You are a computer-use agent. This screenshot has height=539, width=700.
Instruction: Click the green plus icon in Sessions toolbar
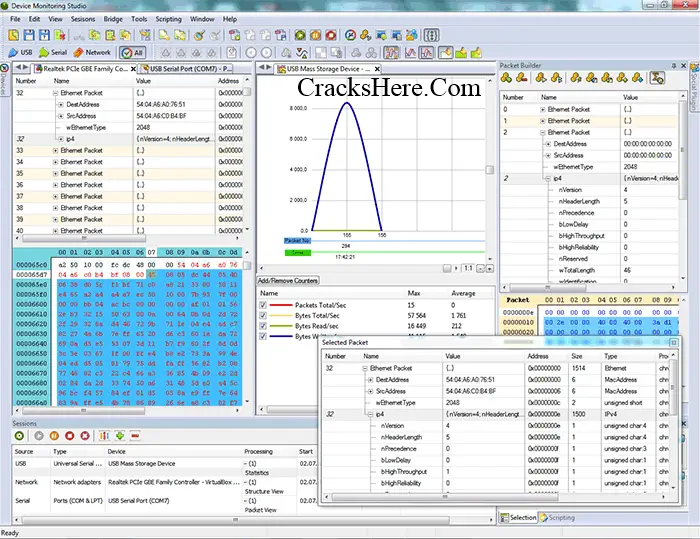pos(120,436)
